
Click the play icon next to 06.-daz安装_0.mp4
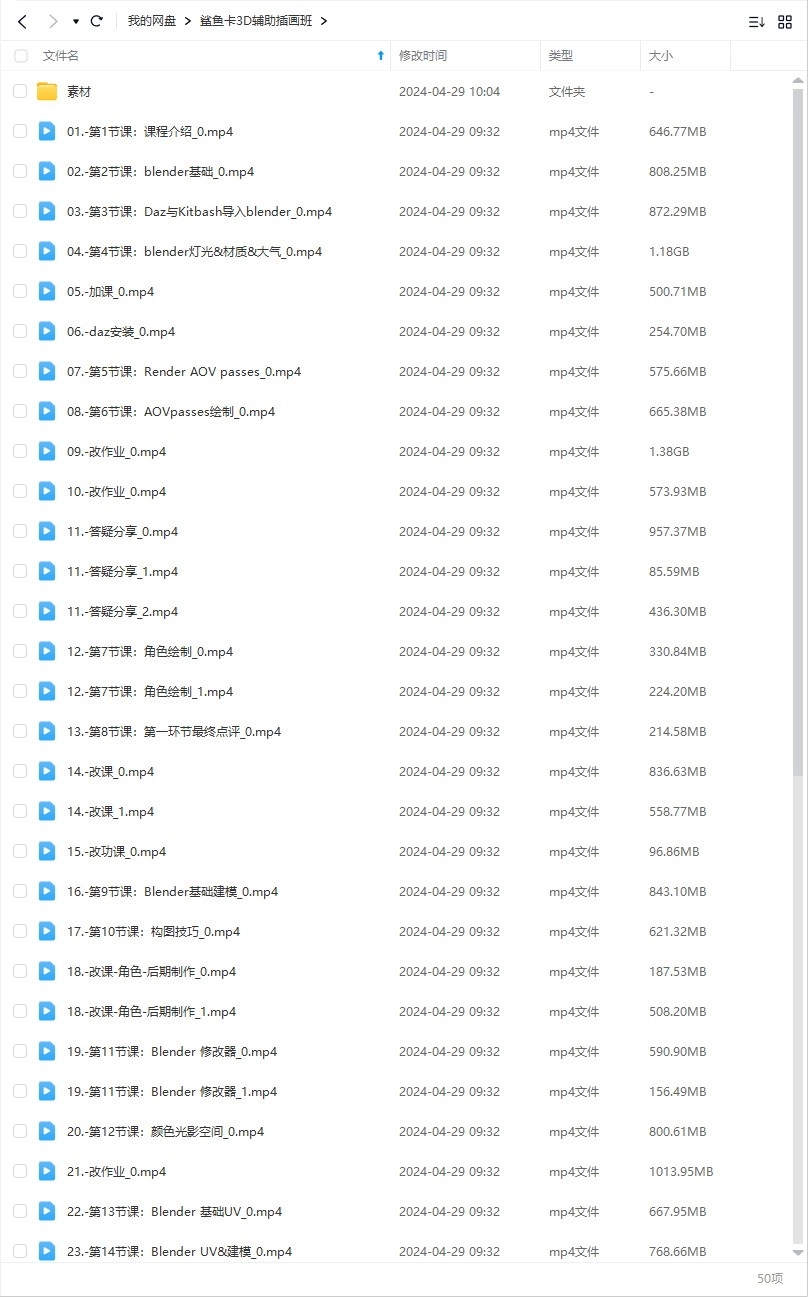[47, 331]
